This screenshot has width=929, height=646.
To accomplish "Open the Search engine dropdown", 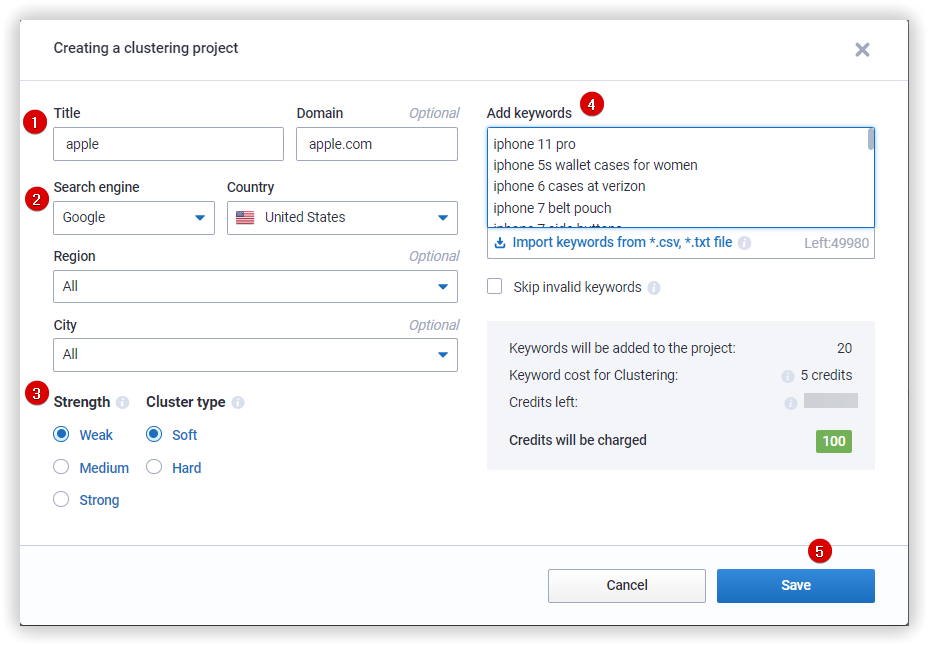I will point(134,218).
